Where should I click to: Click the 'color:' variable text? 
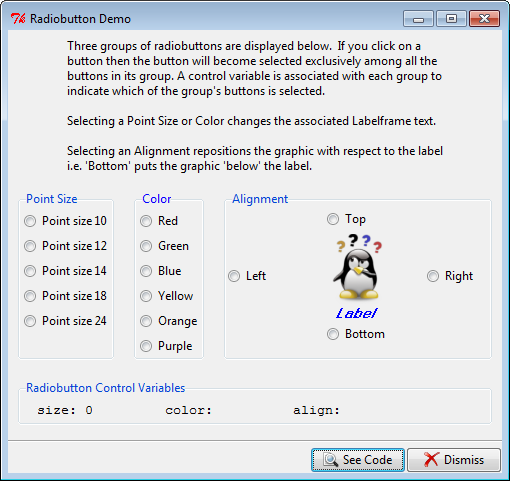coord(189,410)
